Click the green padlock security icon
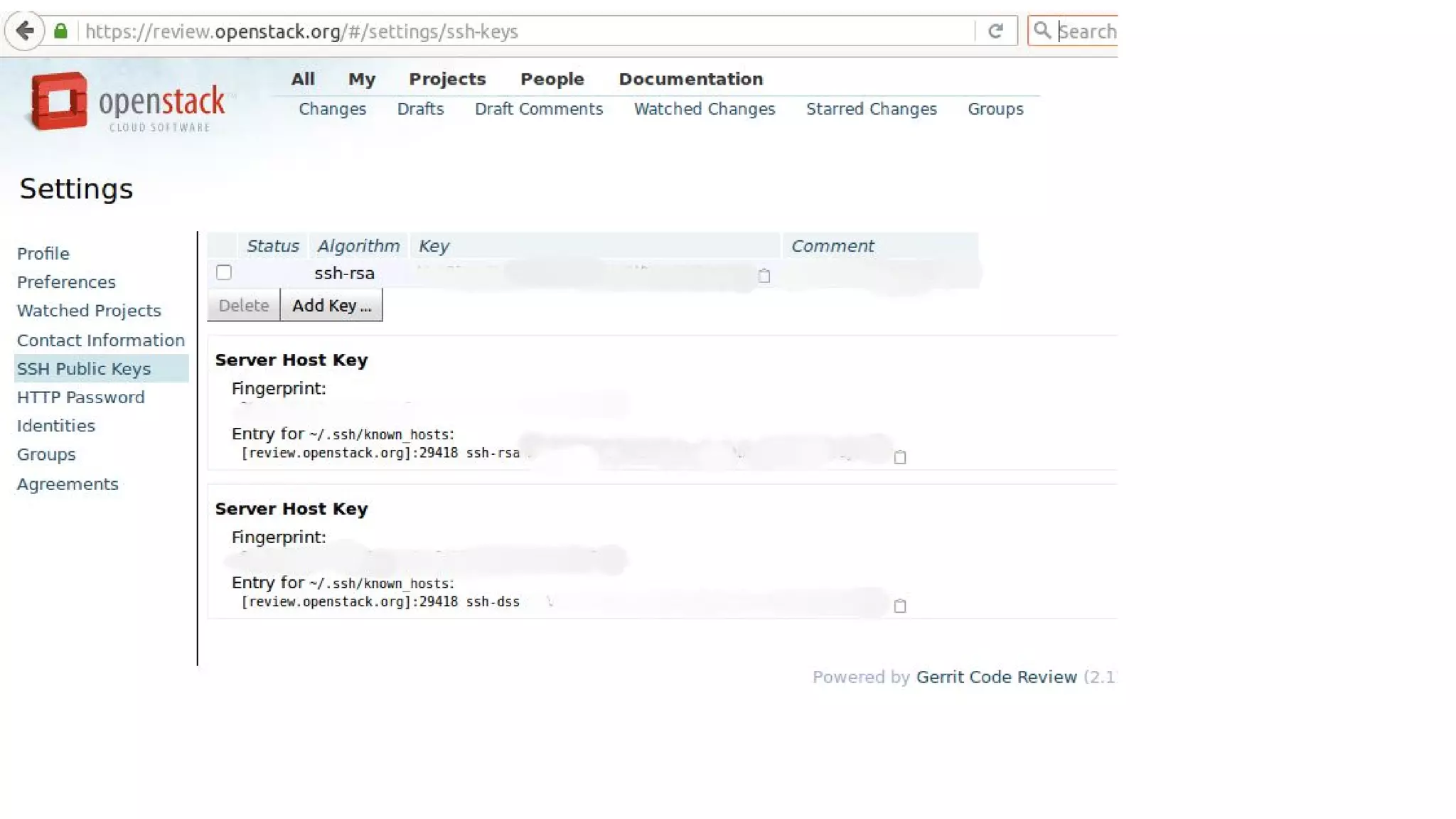Image resolution: width=1456 pixels, height=819 pixels. (x=61, y=31)
